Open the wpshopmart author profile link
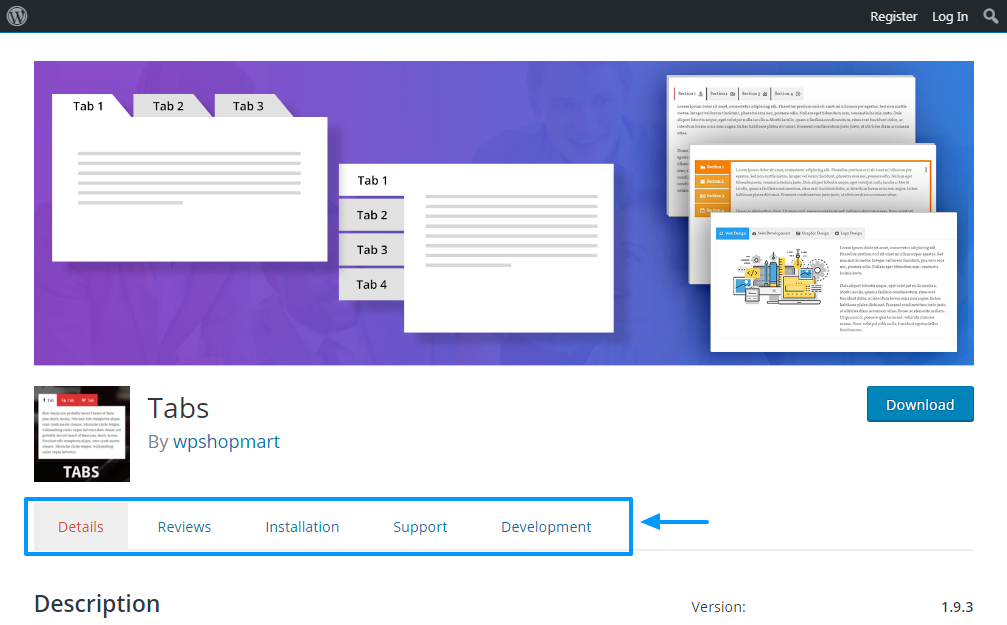 [226, 441]
